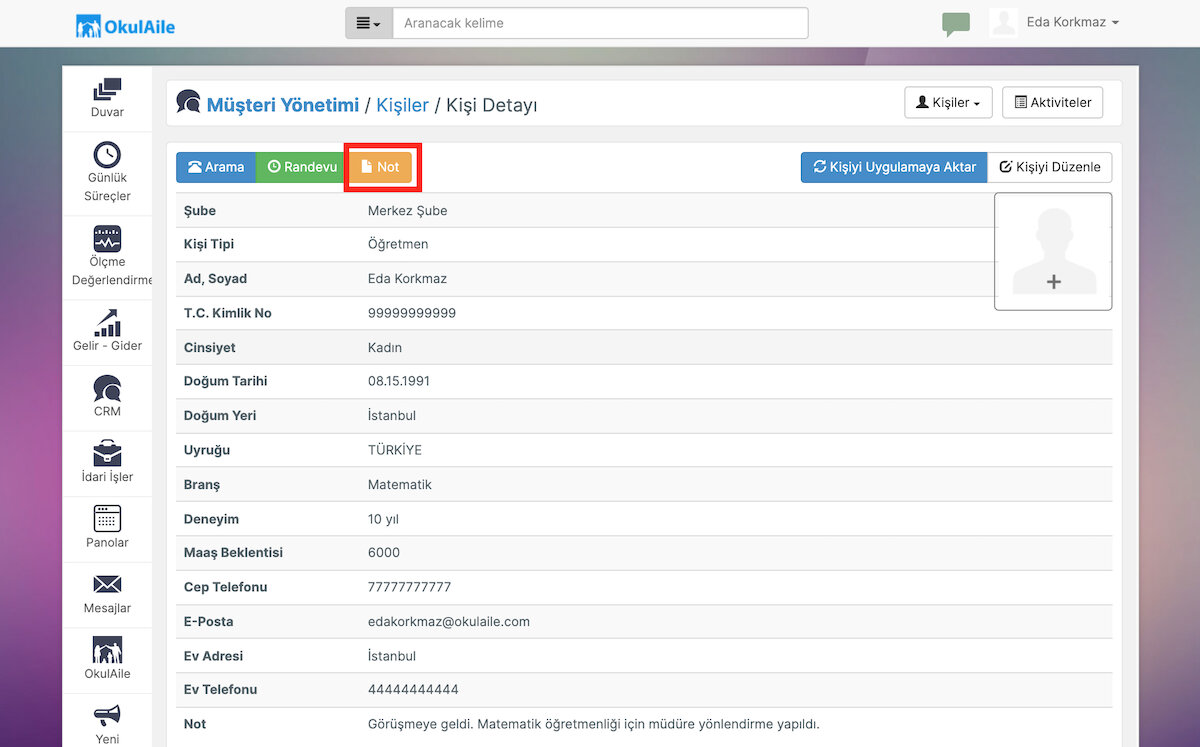Select the gender value Kadın
Screen dimensions: 1200x747
click(385, 348)
